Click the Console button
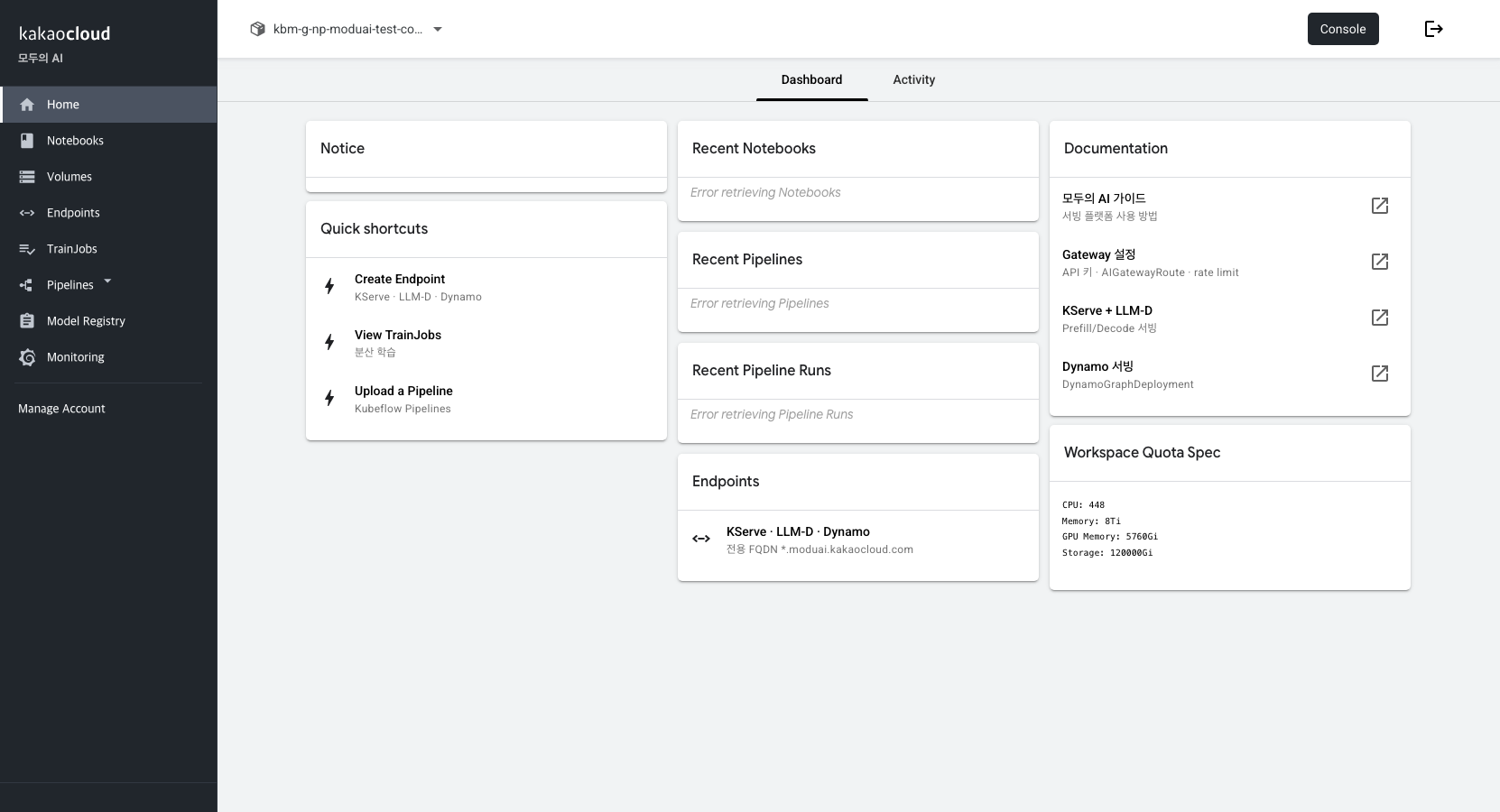Image resolution: width=1500 pixels, height=812 pixels. point(1343,29)
